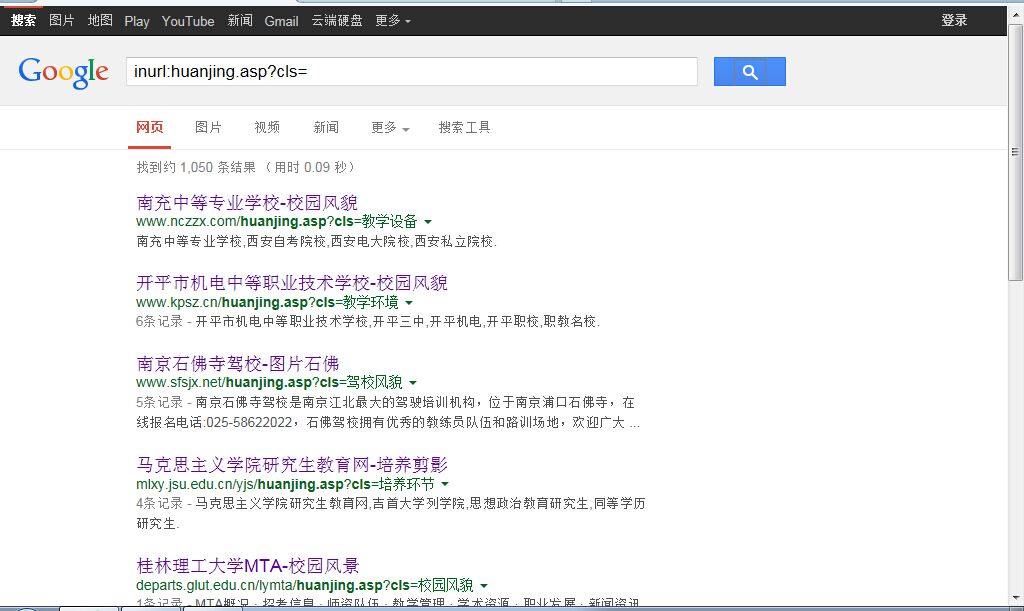This screenshot has height=611, width=1024.
Task: Click the Google logo
Action: (63, 72)
